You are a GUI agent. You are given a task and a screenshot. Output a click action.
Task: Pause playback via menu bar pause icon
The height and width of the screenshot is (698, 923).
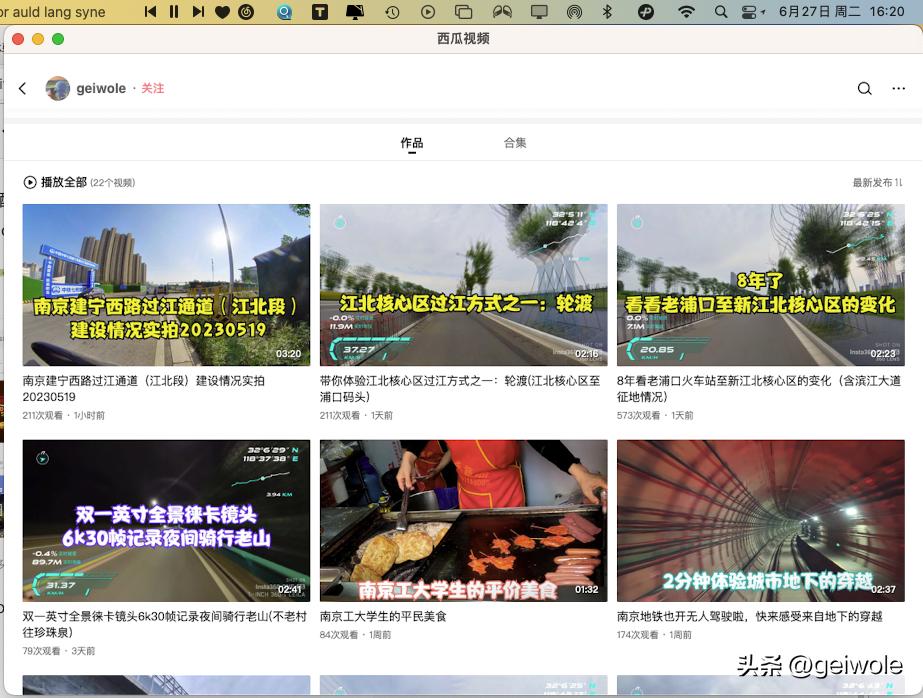[172, 13]
